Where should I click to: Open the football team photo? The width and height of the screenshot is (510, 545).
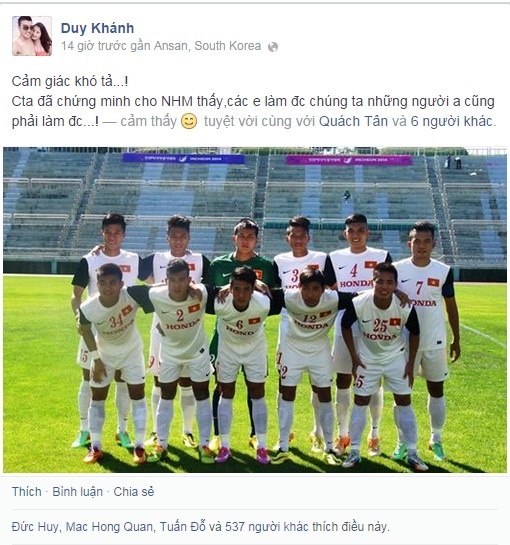[x=255, y=310]
